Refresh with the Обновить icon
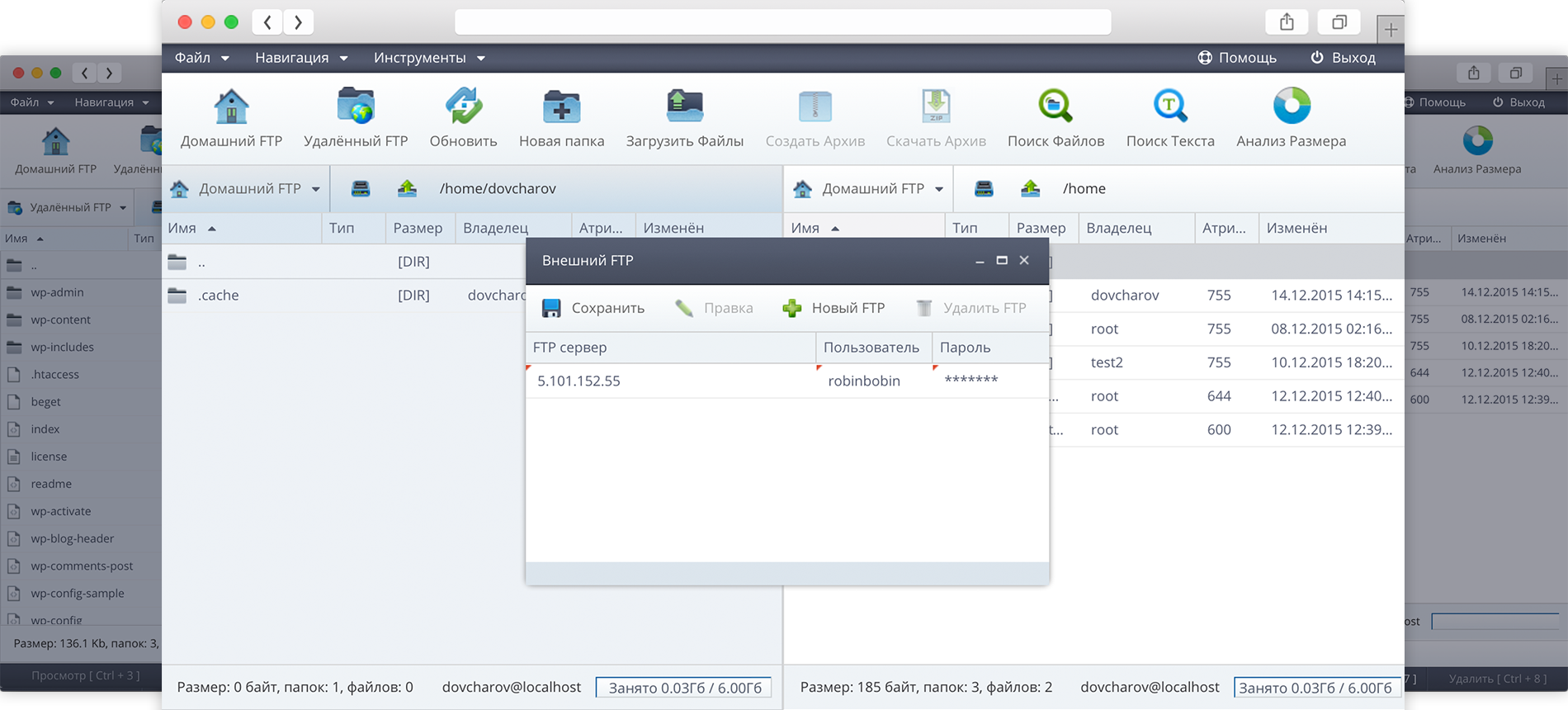 tap(463, 106)
